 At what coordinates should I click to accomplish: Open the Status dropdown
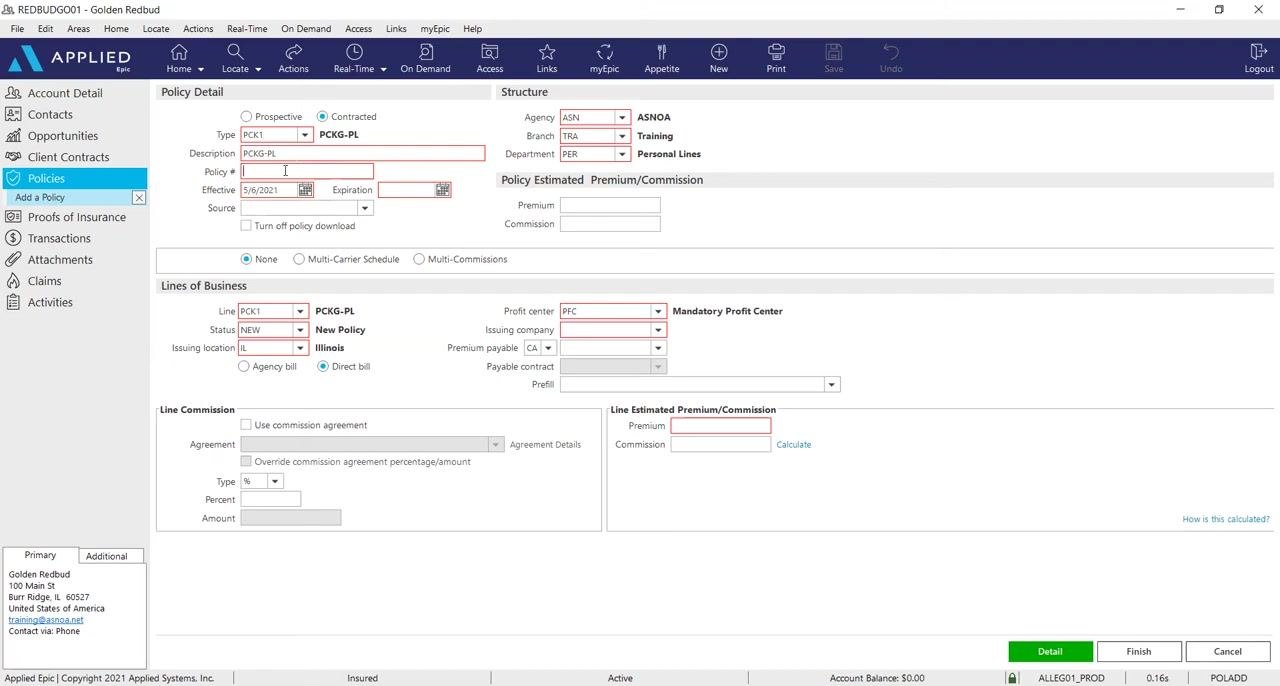point(300,330)
